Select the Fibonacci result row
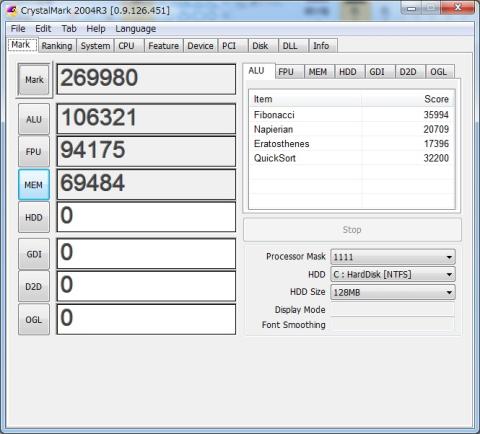 (352, 115)
